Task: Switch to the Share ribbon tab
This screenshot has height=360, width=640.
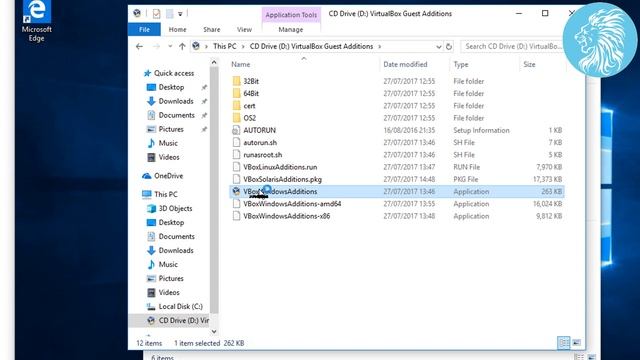Action: pyautogui.click(x=211, y=29)
